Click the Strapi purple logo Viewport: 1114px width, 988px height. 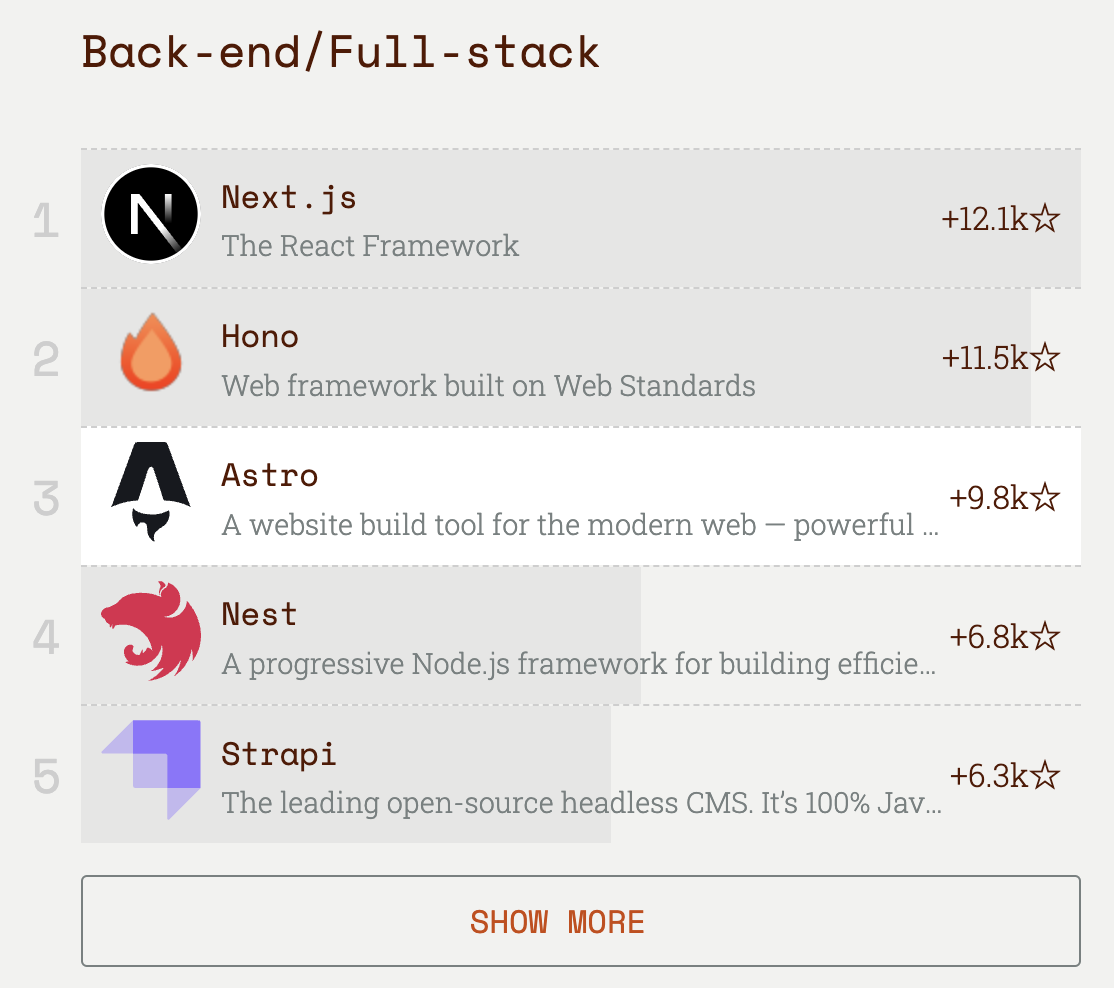click(x=151, y=770)
